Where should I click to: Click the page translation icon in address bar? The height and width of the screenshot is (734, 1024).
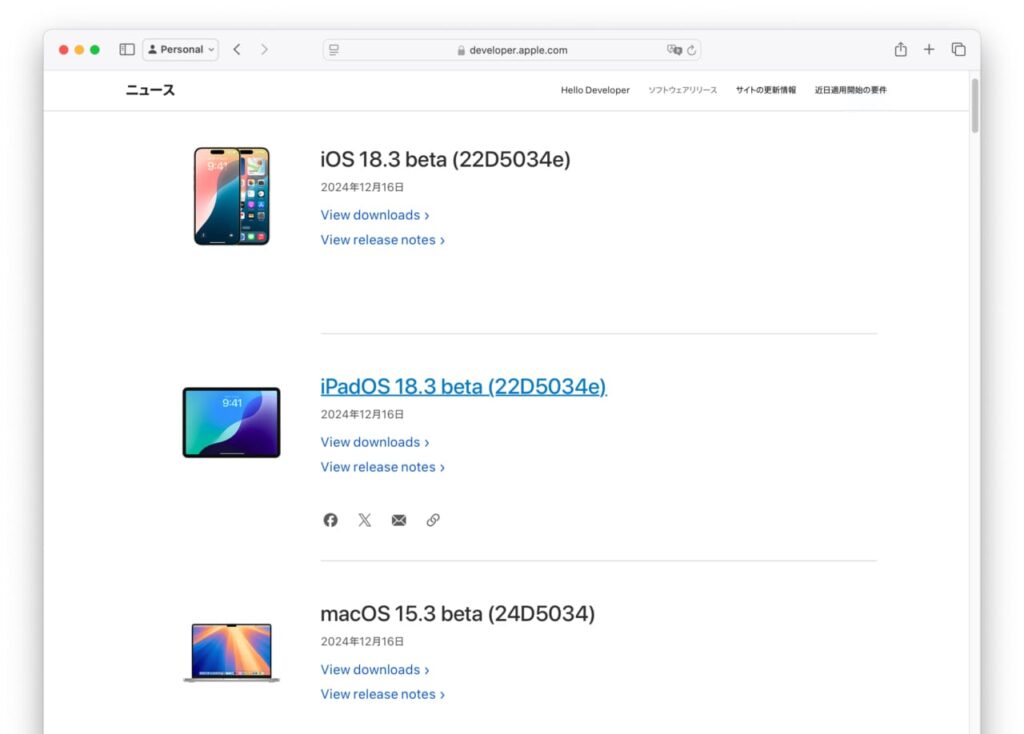[x=672, y=49]
